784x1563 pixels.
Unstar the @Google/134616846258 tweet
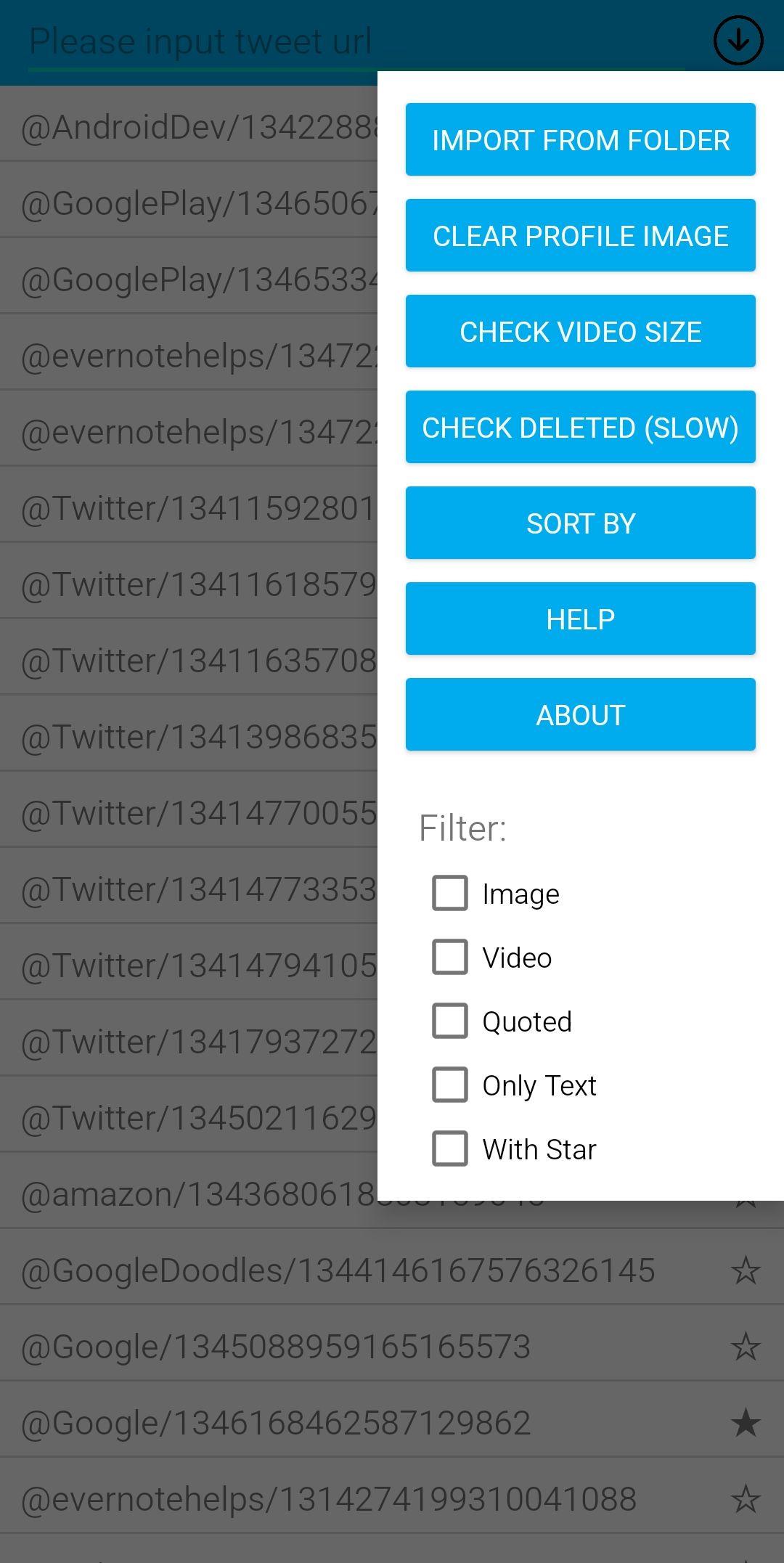(x=746, y=1423)
